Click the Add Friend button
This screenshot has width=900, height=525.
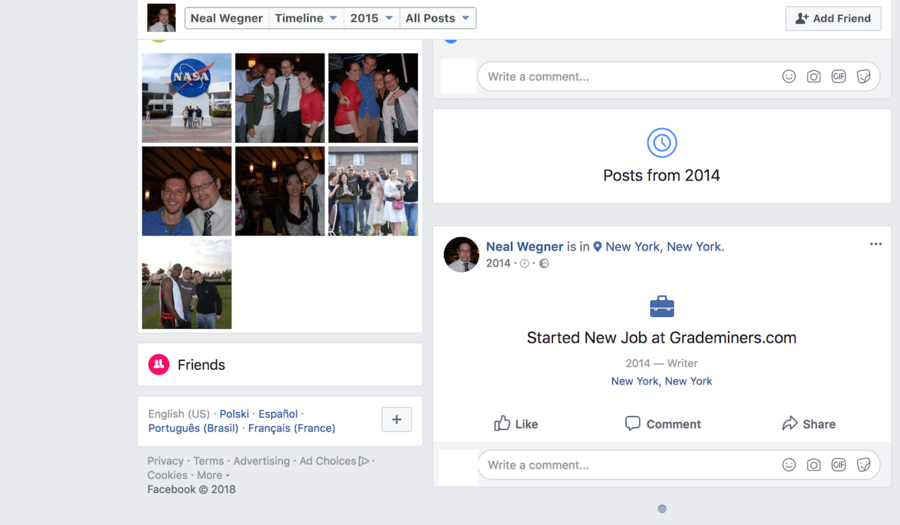tap(833, 18)
